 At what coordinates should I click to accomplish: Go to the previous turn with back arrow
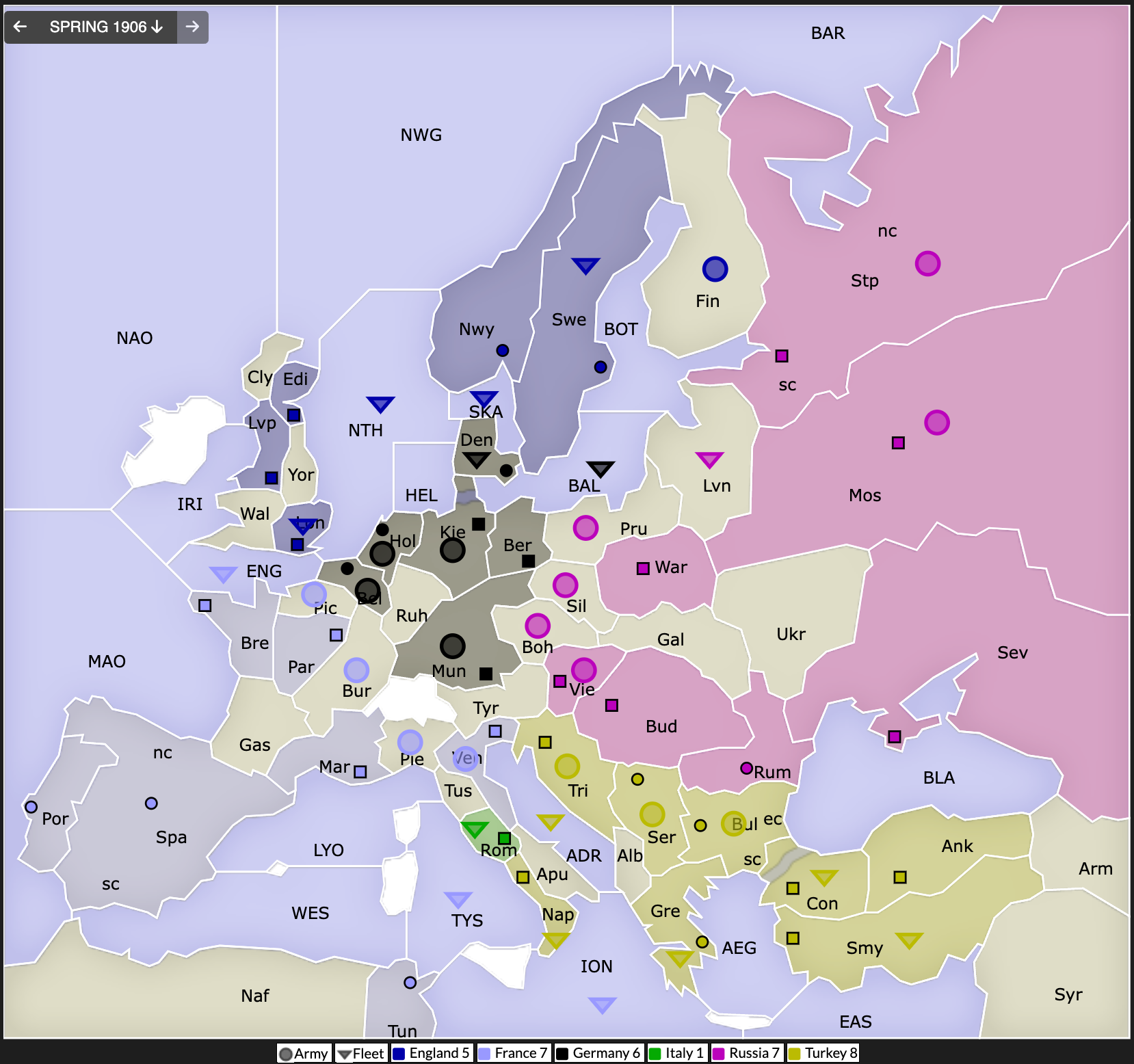[x=21, y=27]
